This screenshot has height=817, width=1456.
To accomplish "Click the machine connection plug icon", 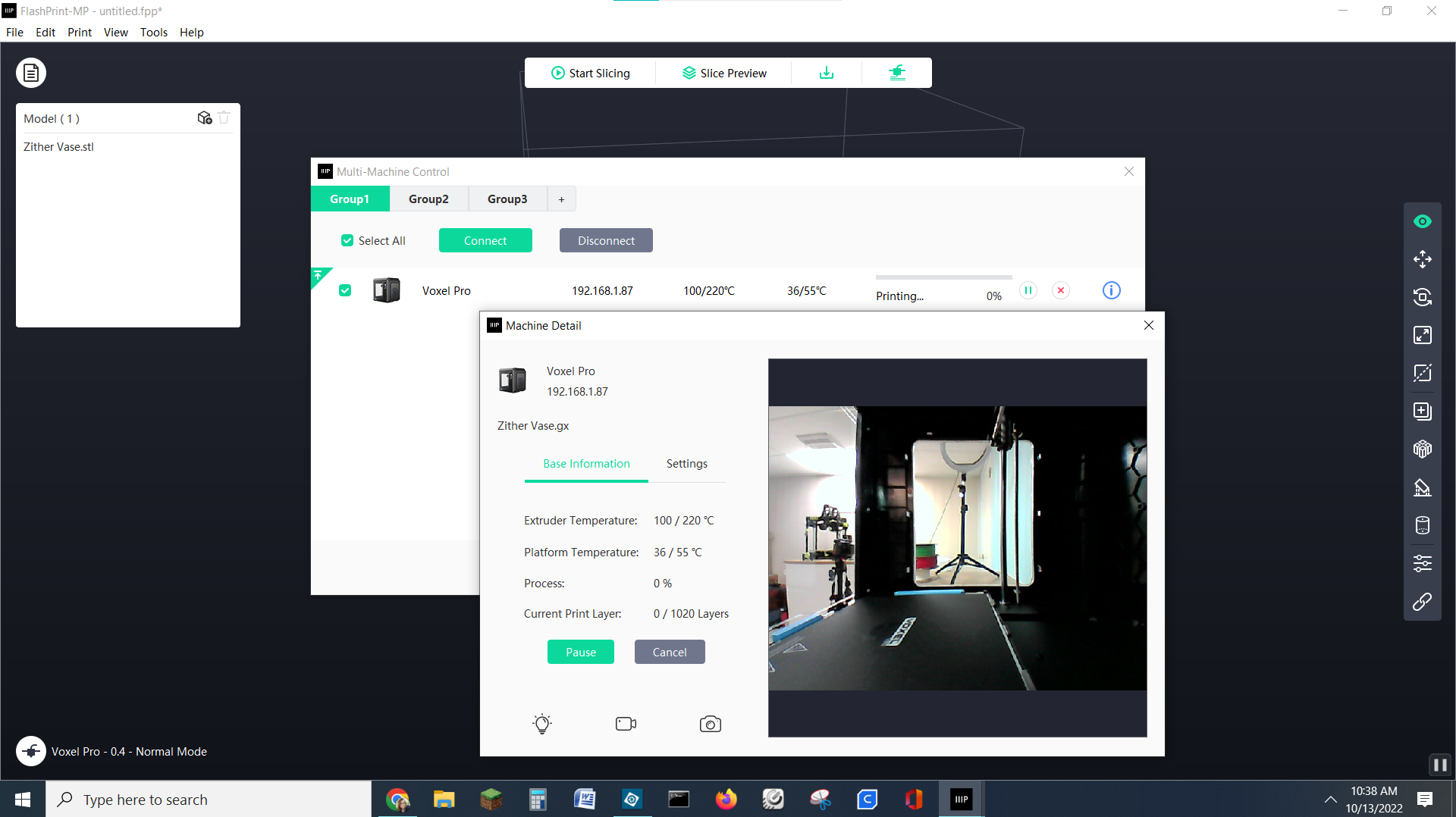I will (31, 751).
